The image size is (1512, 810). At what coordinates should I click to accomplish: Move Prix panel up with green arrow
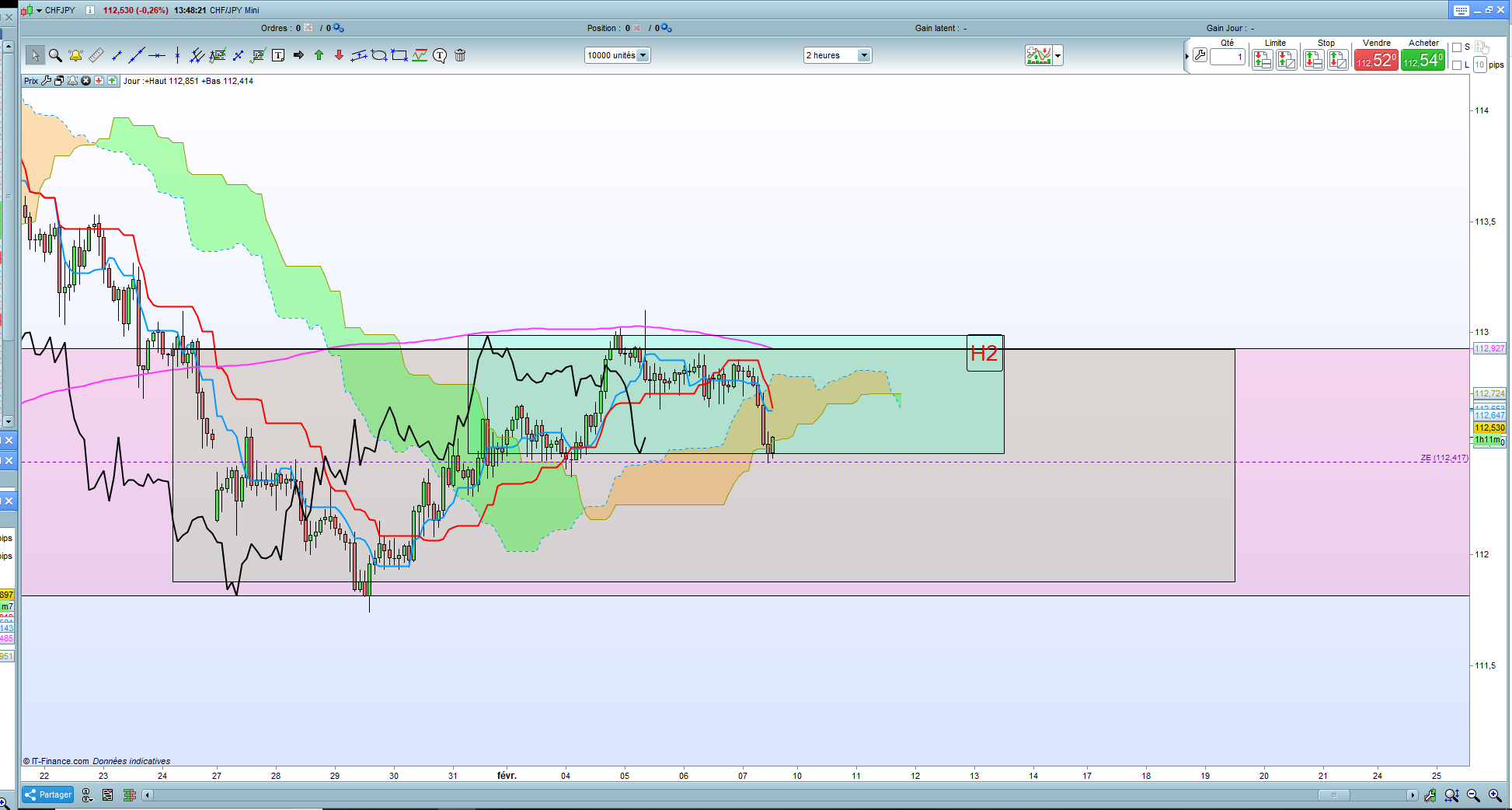(x=112, y=81)
